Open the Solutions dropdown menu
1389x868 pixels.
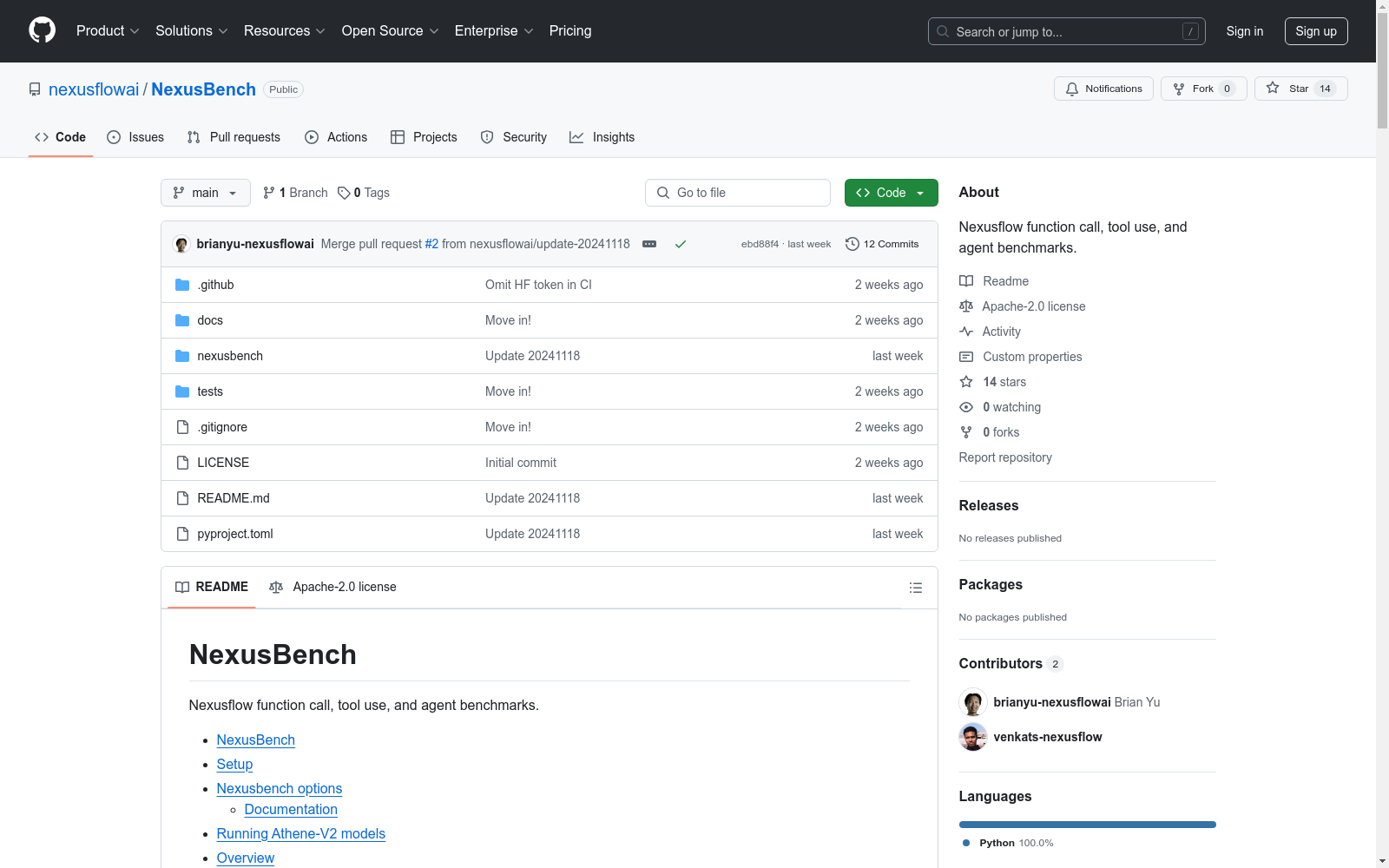tap(192, 31)
